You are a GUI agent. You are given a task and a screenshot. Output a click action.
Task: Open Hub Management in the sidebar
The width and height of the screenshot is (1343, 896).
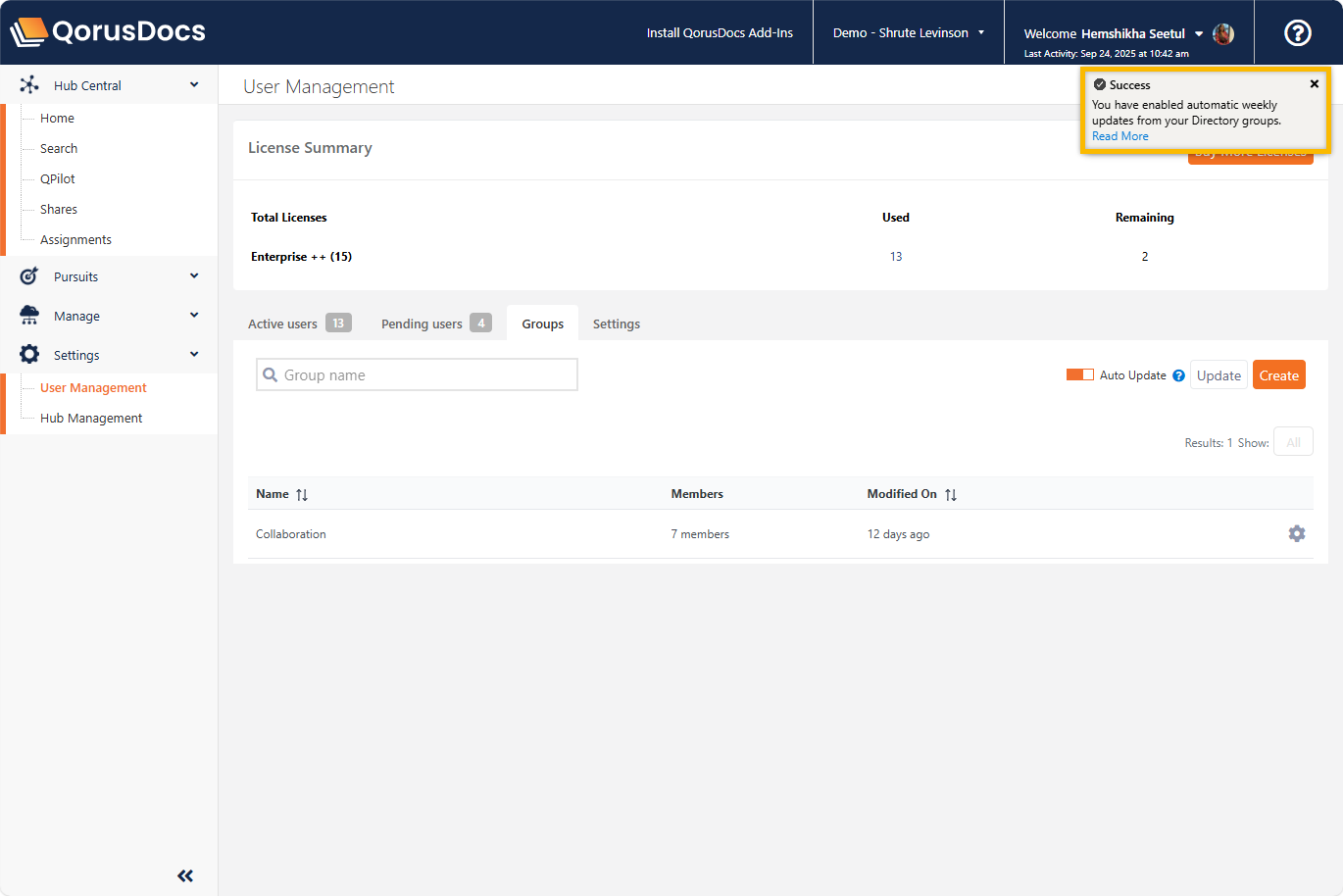(91, 419)
